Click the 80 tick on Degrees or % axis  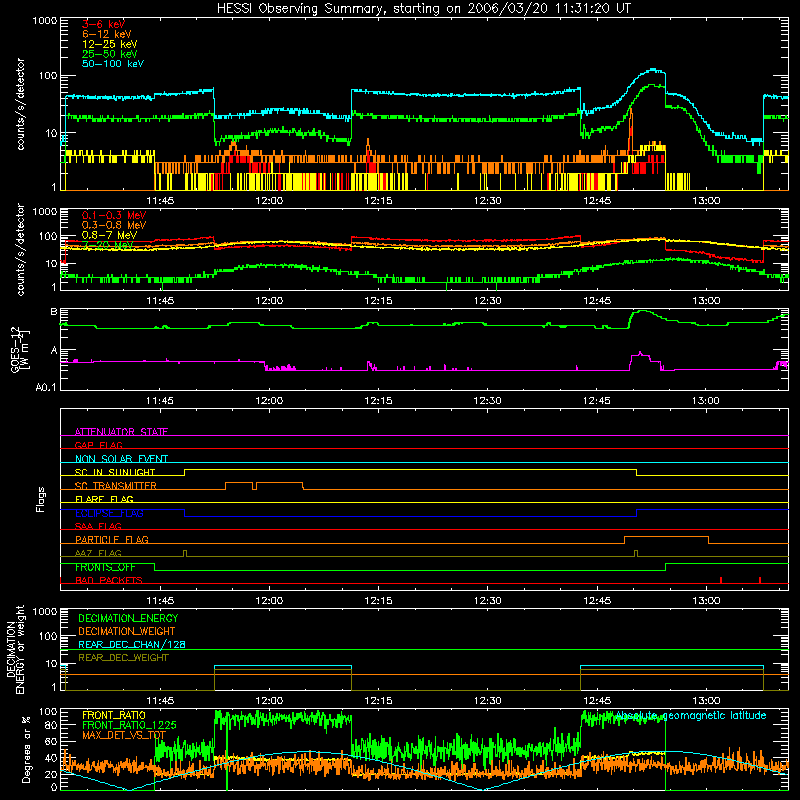click(x=51, y=725)
